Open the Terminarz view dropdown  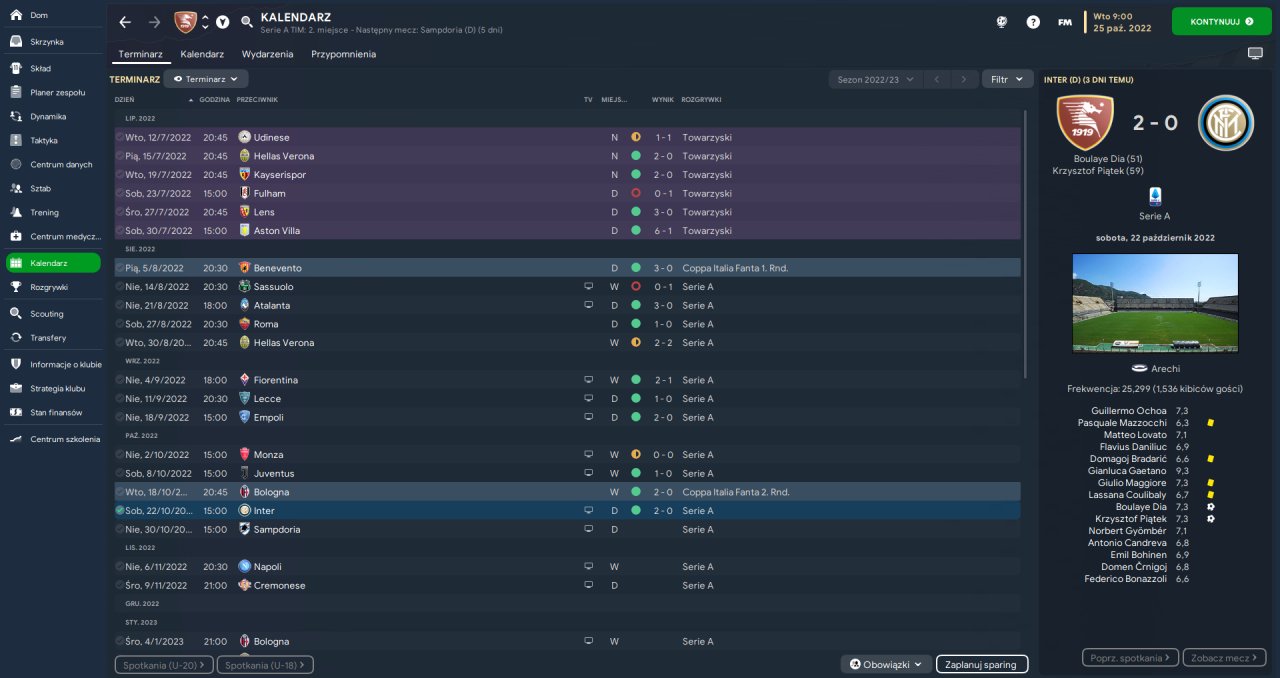pyautogui.click(x=206, y=78)
